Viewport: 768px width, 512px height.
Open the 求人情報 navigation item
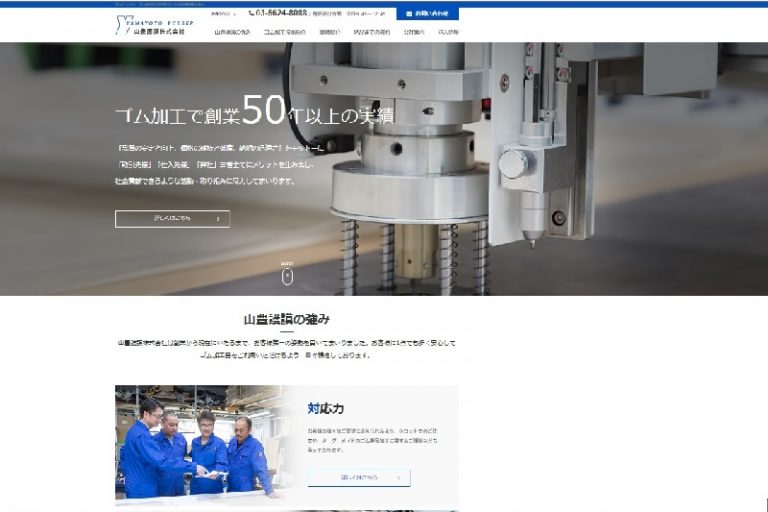(448, 32)
